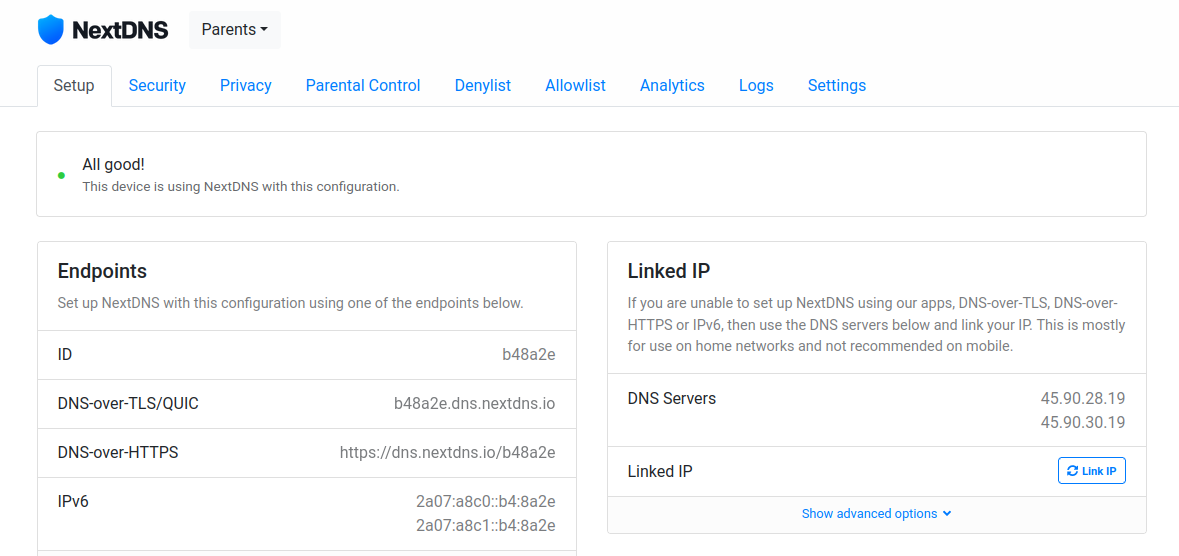Click the first IPv6 address 2a07:a8c0::b4:8a2e
This screenshot has height=556, width=1179.
click(x=485, y=502)
